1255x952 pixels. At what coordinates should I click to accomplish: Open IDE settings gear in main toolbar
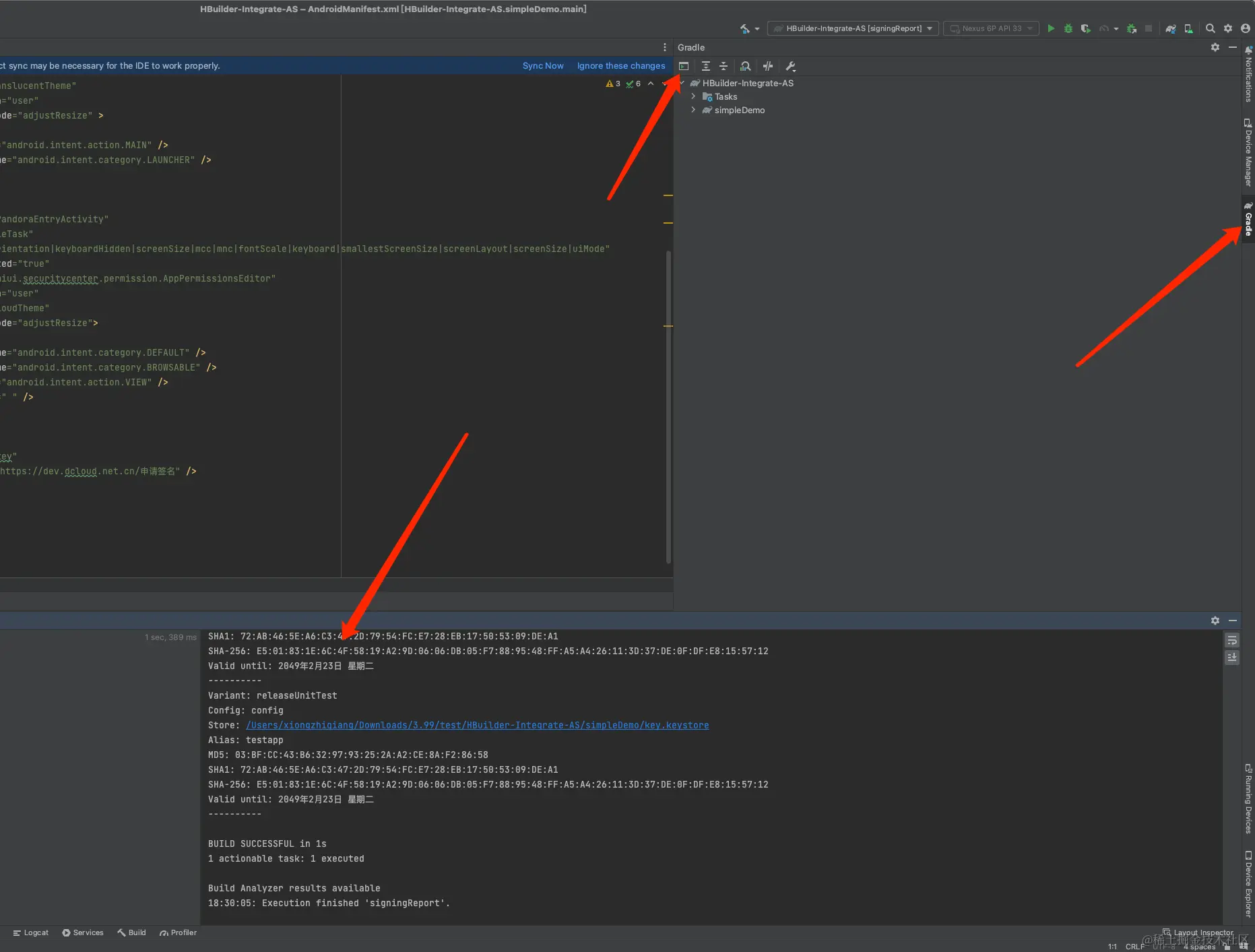1228,28
